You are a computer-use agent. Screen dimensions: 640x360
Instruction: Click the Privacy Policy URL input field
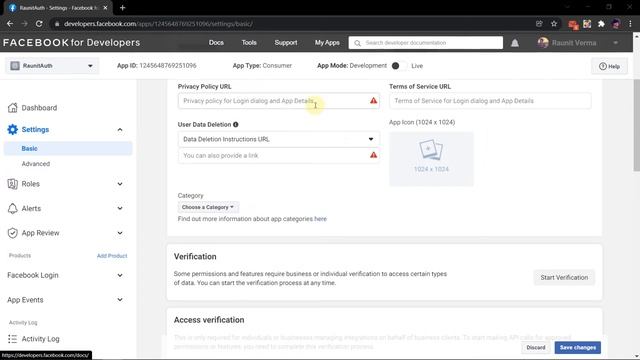pos(279,101)
